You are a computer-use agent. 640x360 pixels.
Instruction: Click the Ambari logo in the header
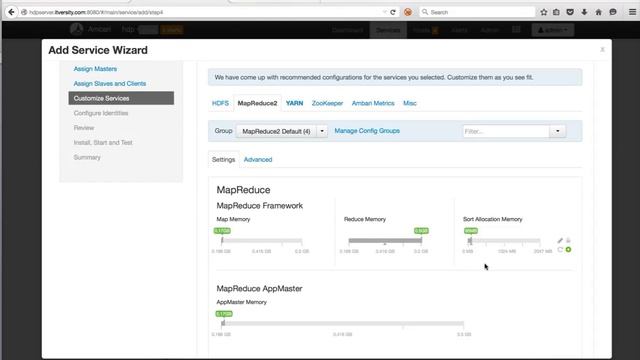pos(76,29)
